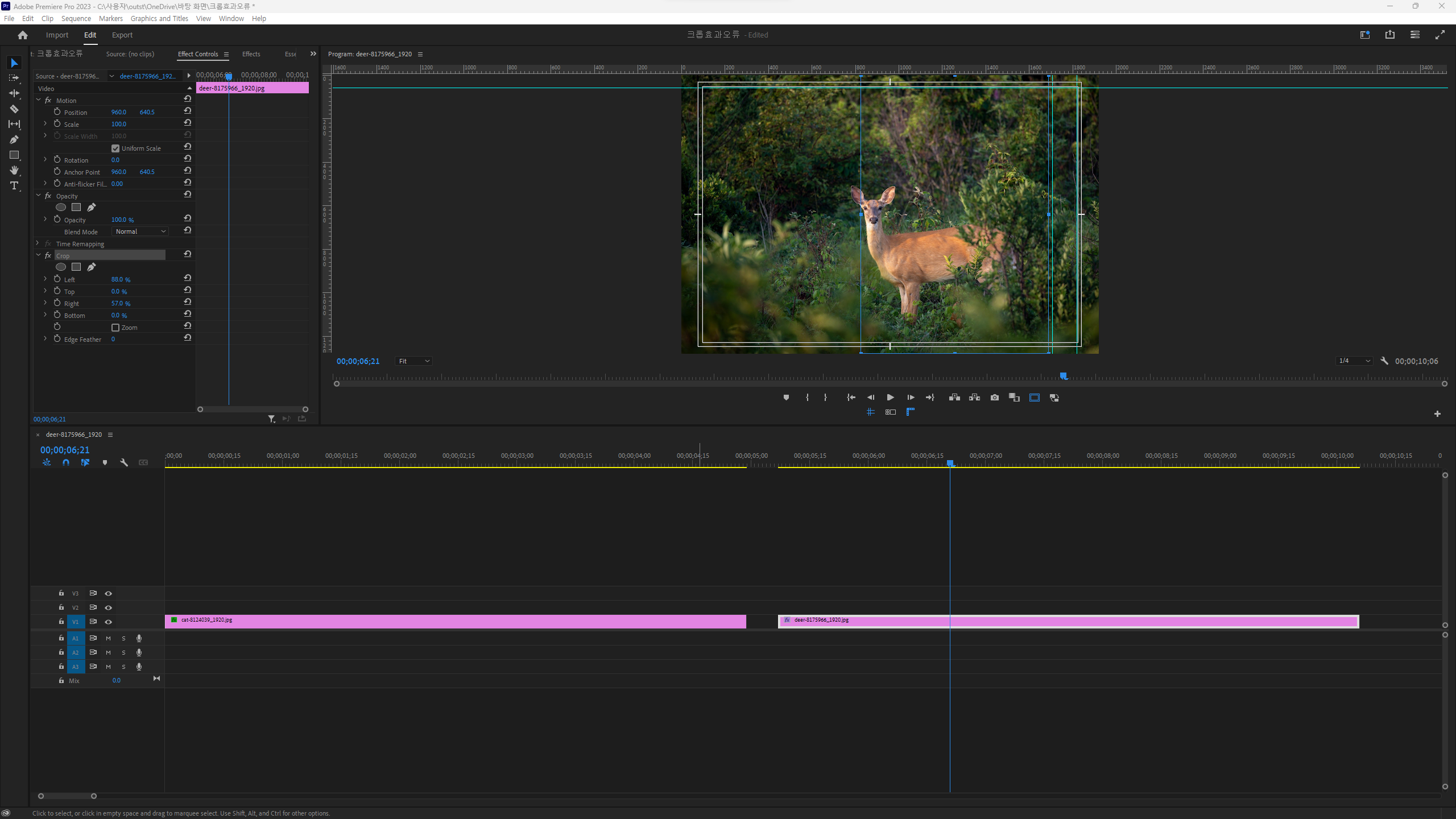Go to the Export workspace

122,35
